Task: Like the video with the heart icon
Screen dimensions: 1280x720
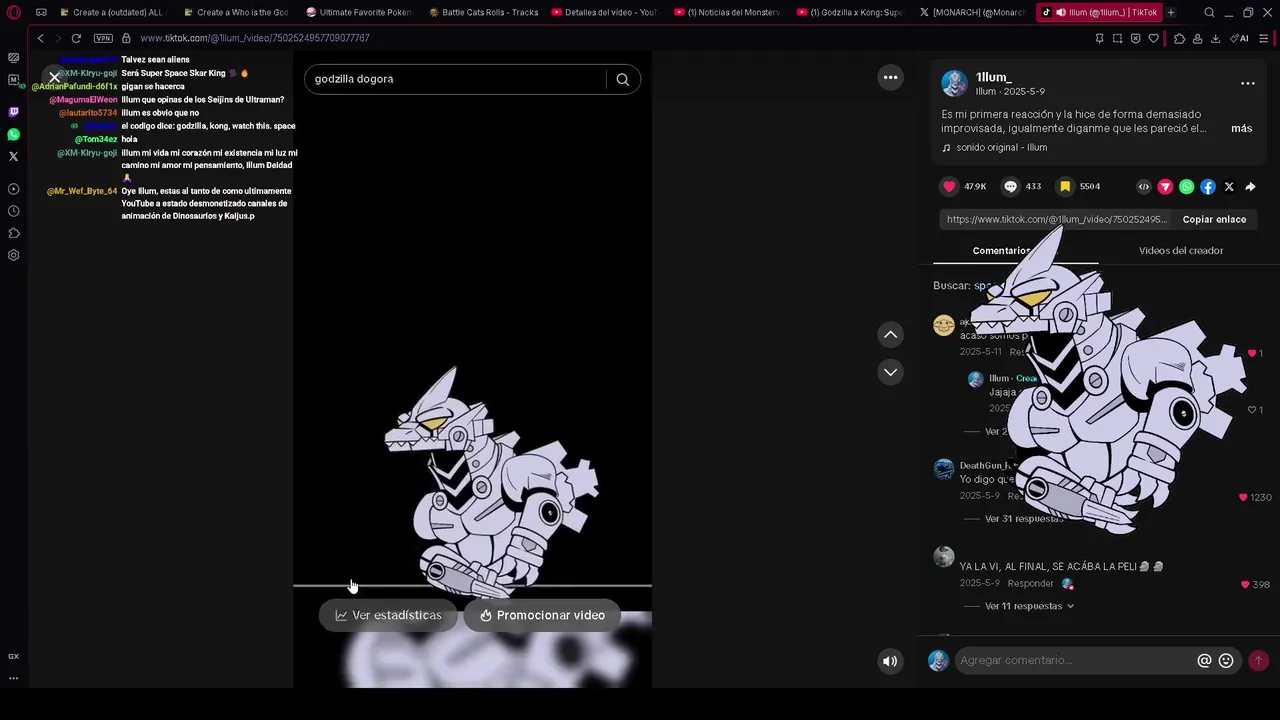Action: tap(950, 187)
